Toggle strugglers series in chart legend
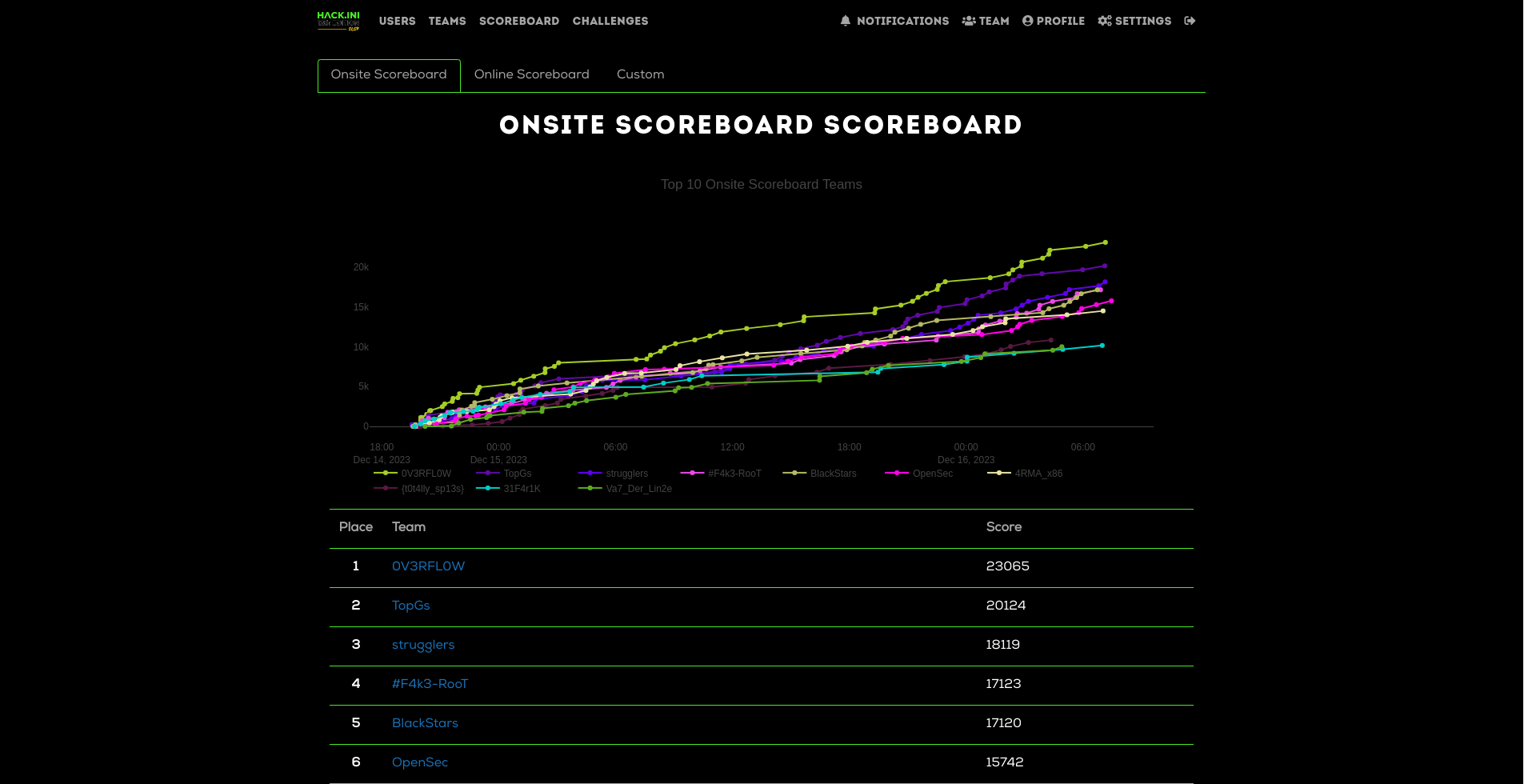Image resolution: width=1524 pixels, height=784 pixels. click(614, 474)
